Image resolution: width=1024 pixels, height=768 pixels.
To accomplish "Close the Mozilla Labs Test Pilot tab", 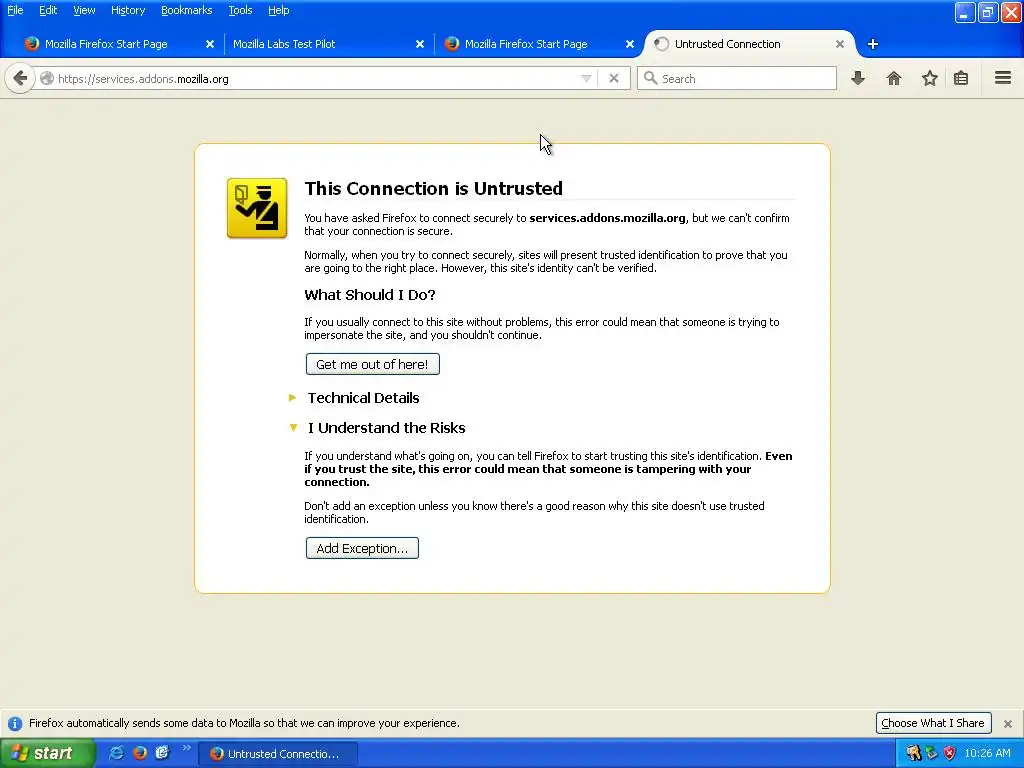I will pos(420,44).
